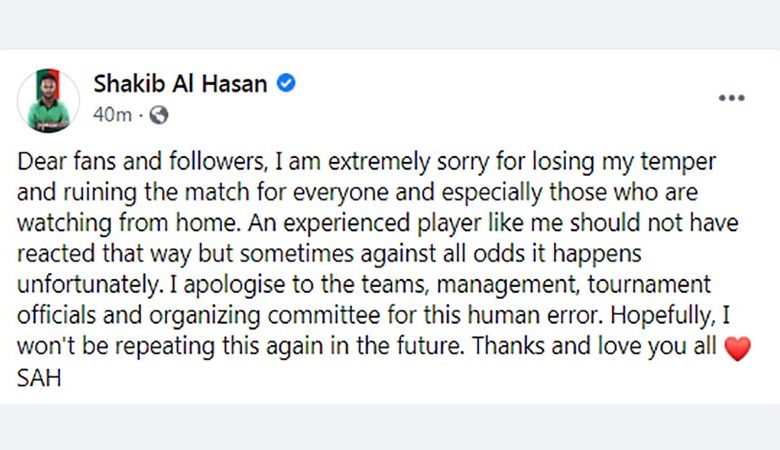This screenshot has width=780, height=450.
Task: Click the blue verified badge
Action: click(286, 84)
